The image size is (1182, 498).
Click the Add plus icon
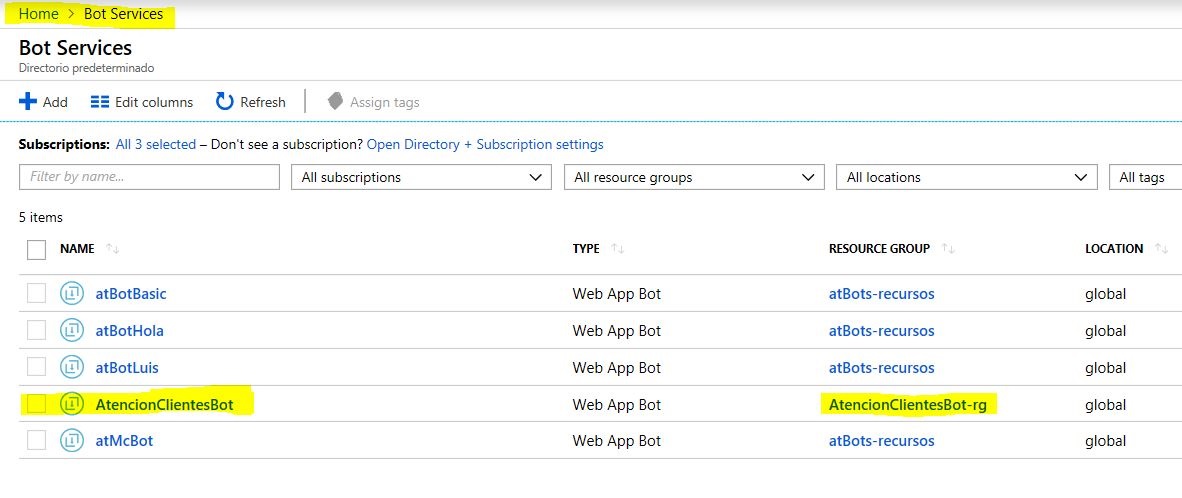click(28, 102)
